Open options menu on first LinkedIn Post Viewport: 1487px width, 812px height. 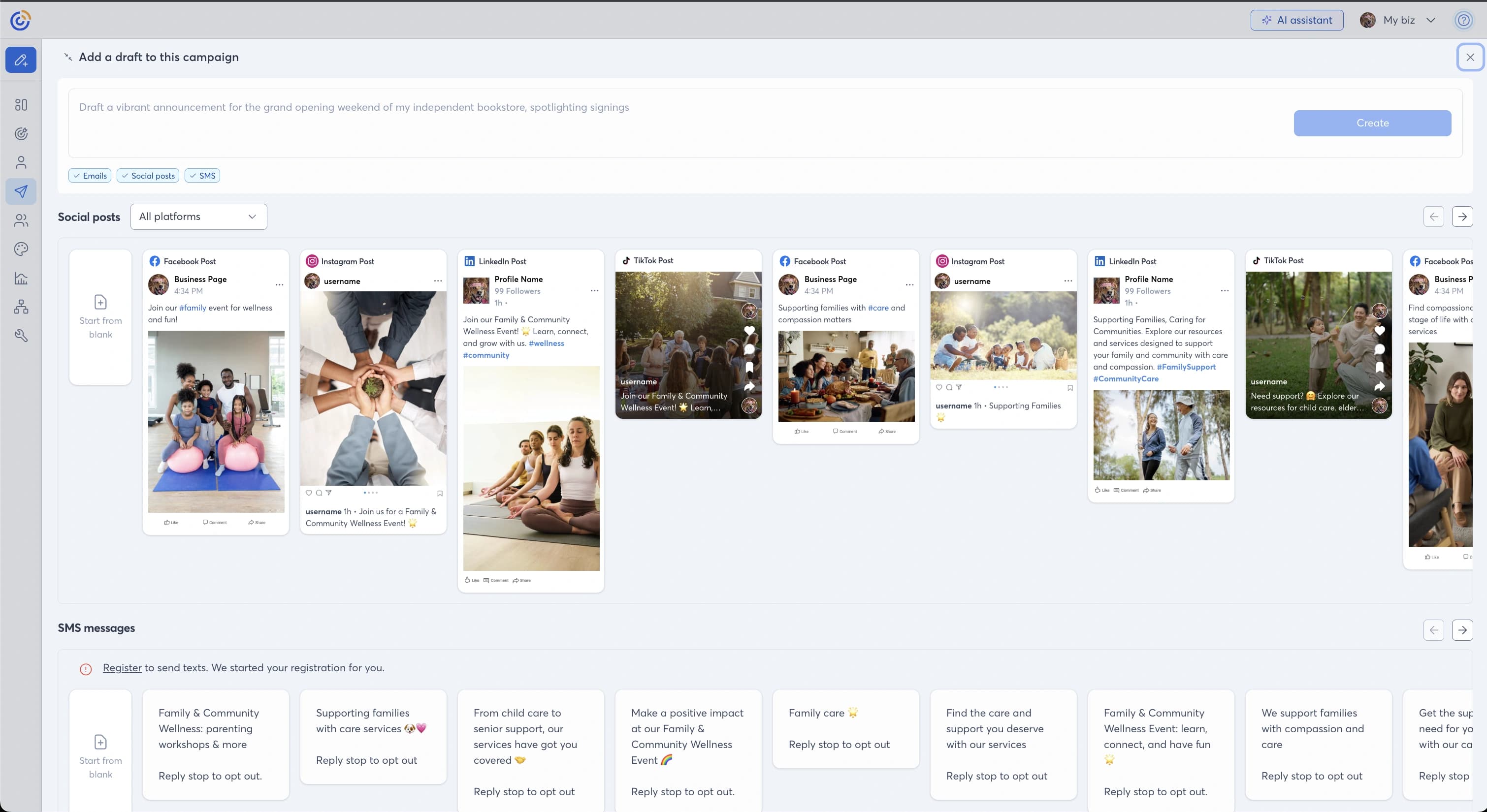click(x=594, y=290)
